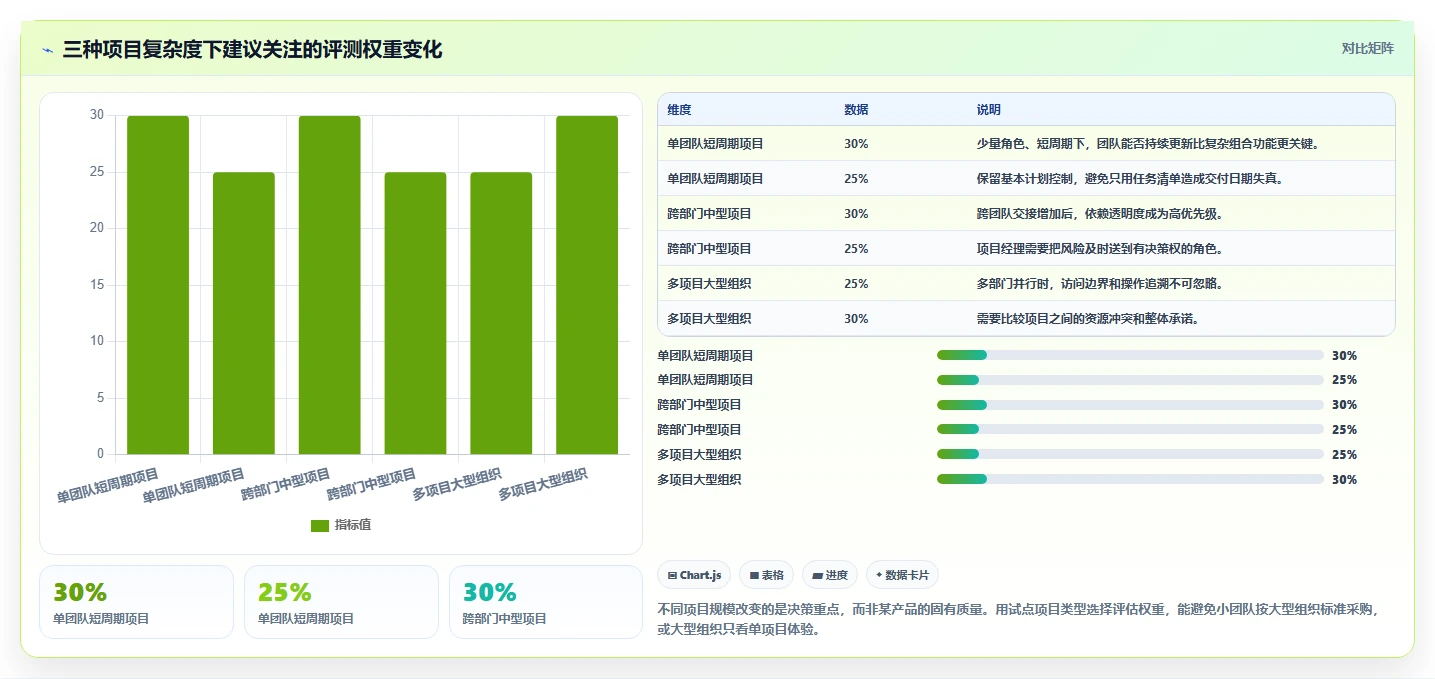Click the 单团队短周期项目 chart bar with value 25

[244, 313]
